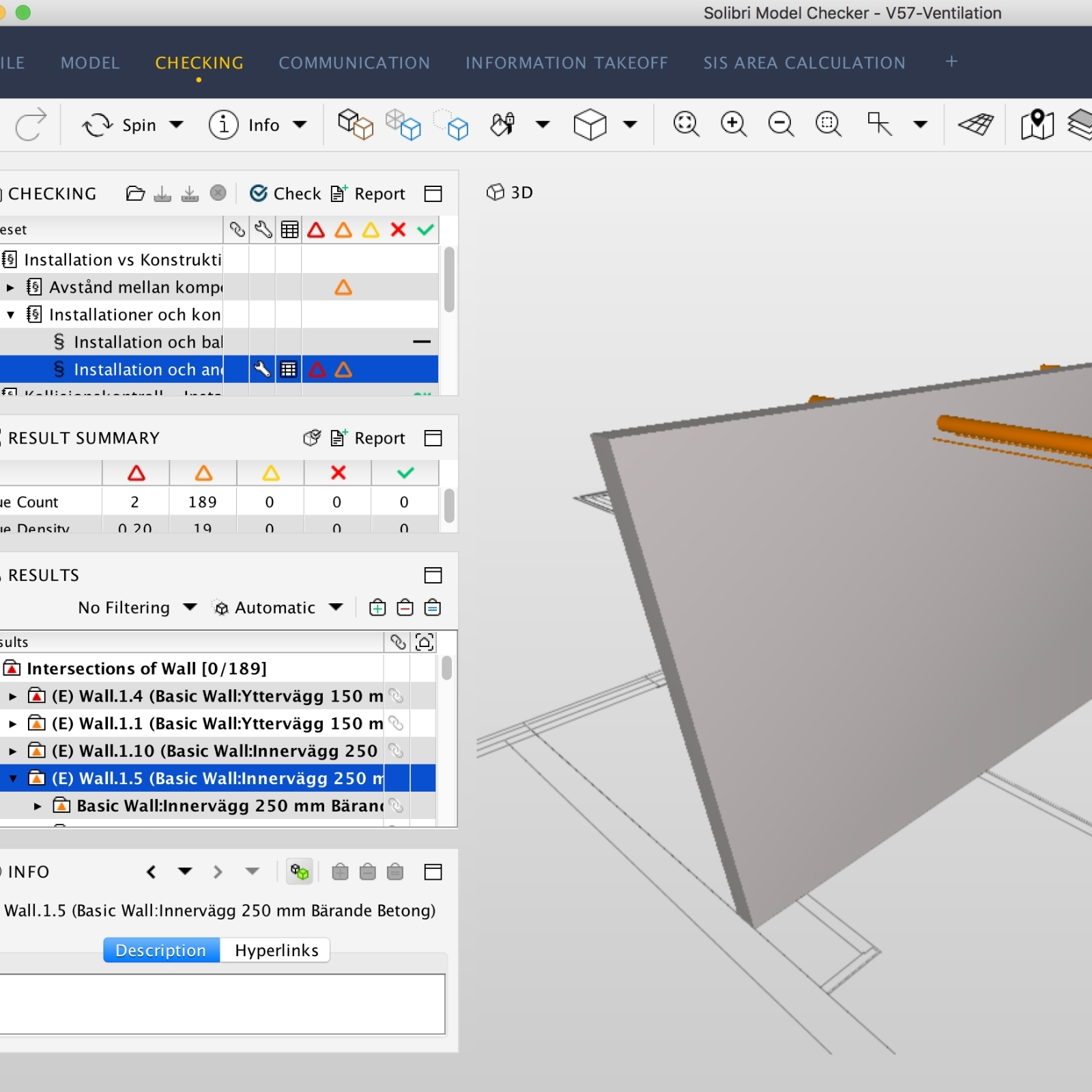Click the Result Summary chart cube icon

pyautogui.click(x=312, y=438)
